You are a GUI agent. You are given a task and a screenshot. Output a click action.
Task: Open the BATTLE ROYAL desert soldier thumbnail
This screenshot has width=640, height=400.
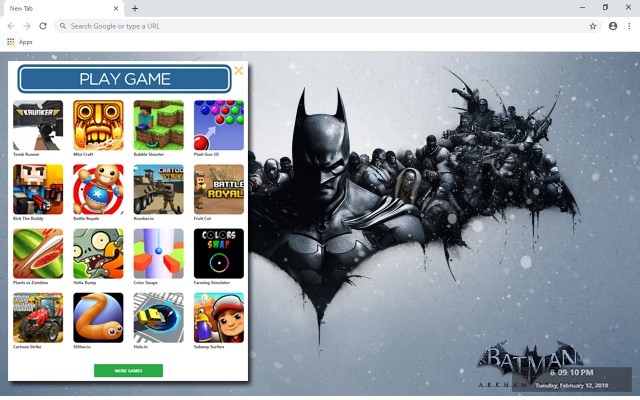coord(219,189)
